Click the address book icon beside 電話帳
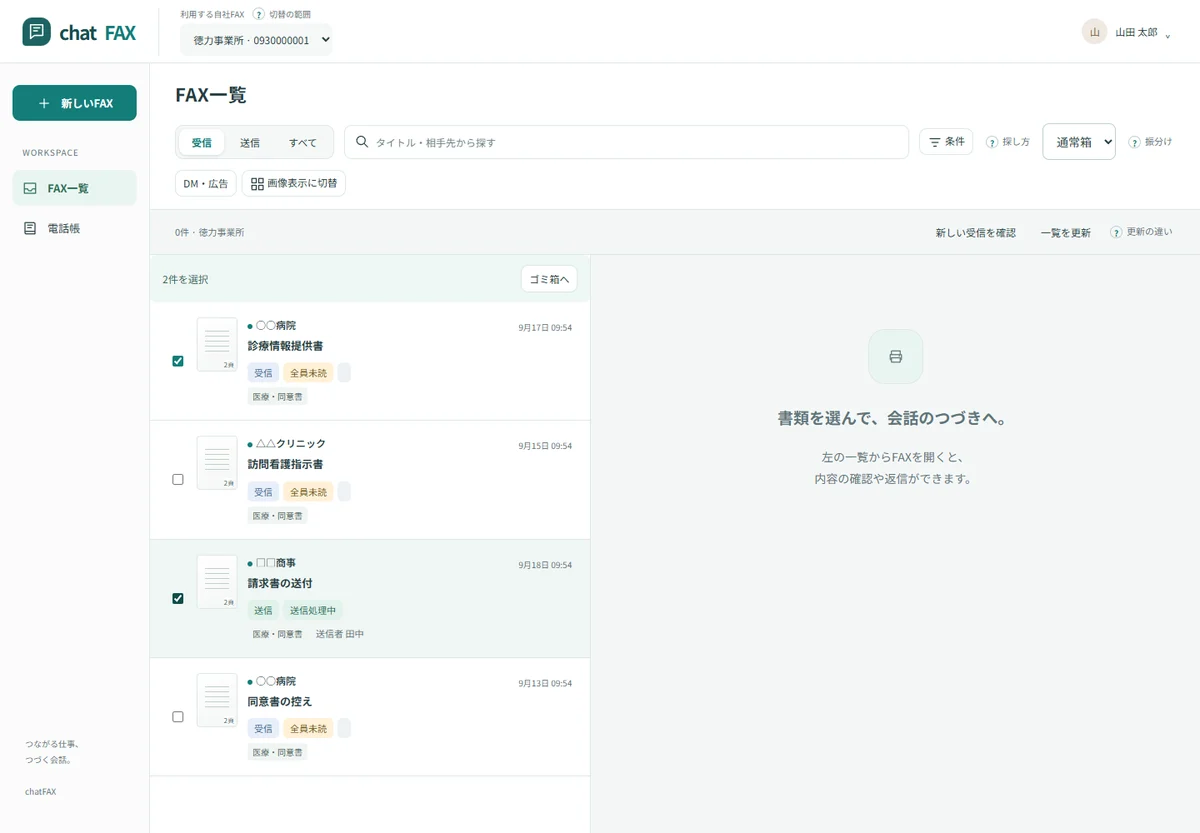Image resolution: width=1200 pixels, height=833 pixels. pyautogui.click(x=30, y=228)
